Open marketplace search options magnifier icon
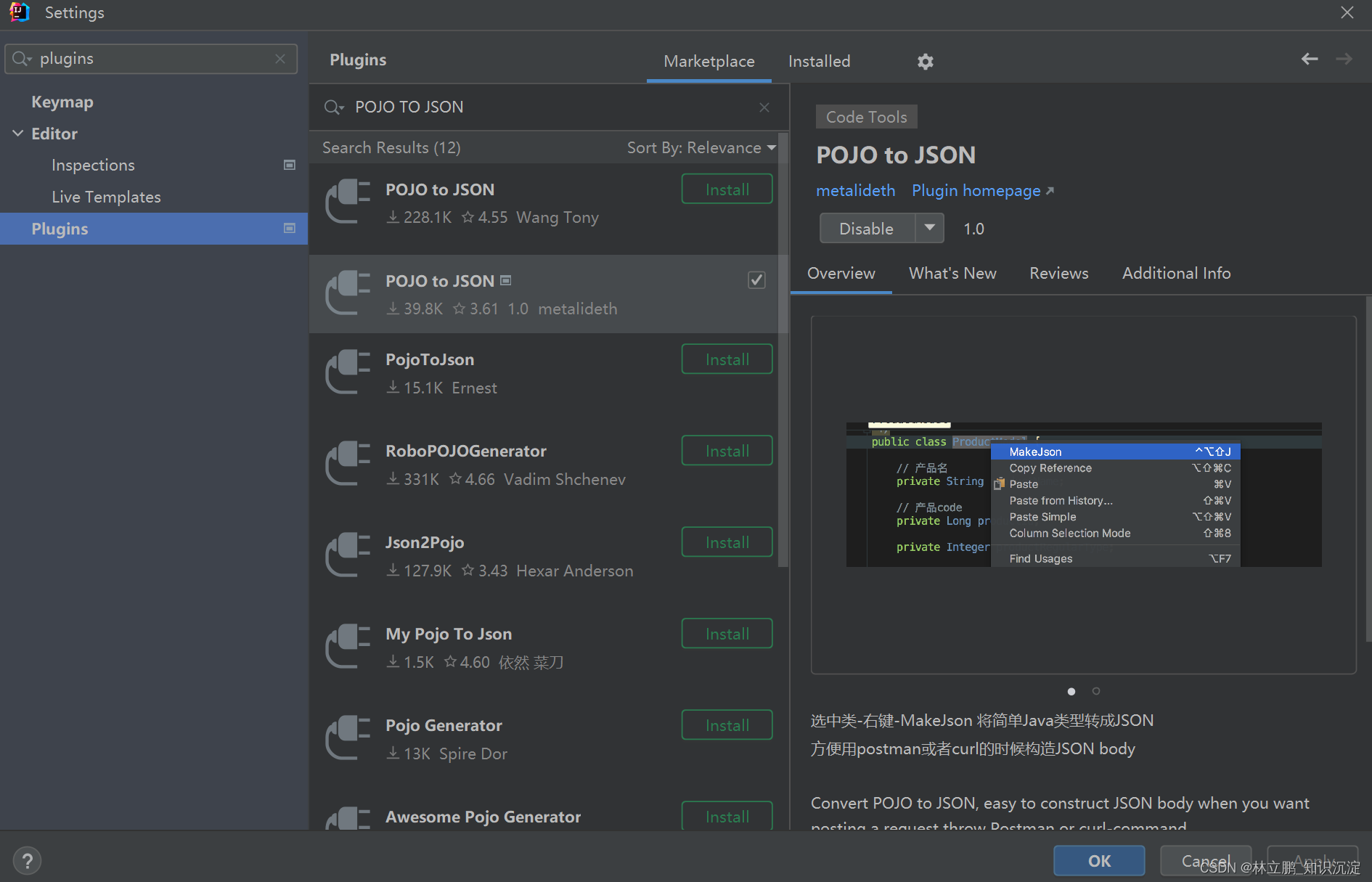Screen dimensions: 1372x882 tap(333, 107)
